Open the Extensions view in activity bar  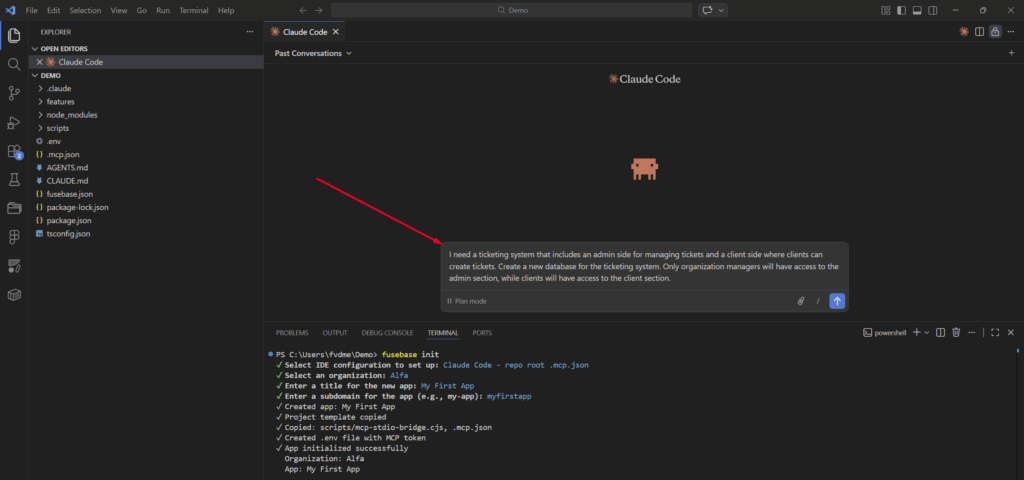click(14, 152)
